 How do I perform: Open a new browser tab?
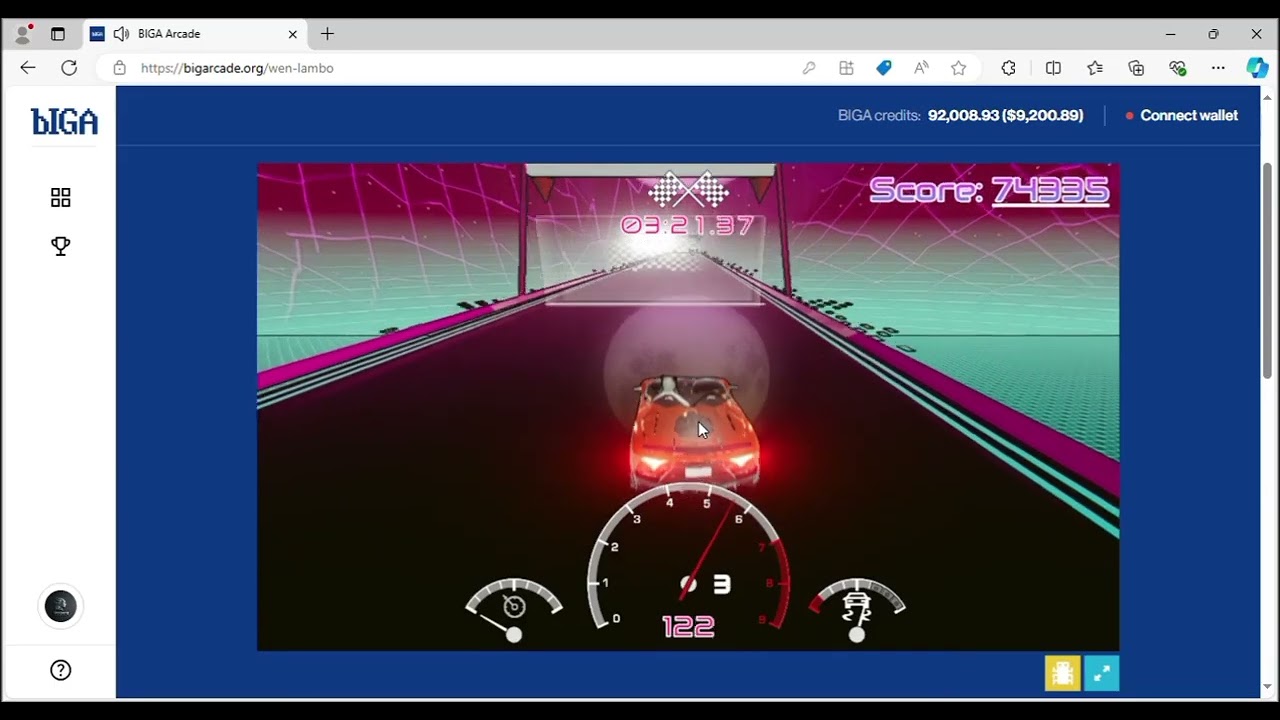click(327, 34)
